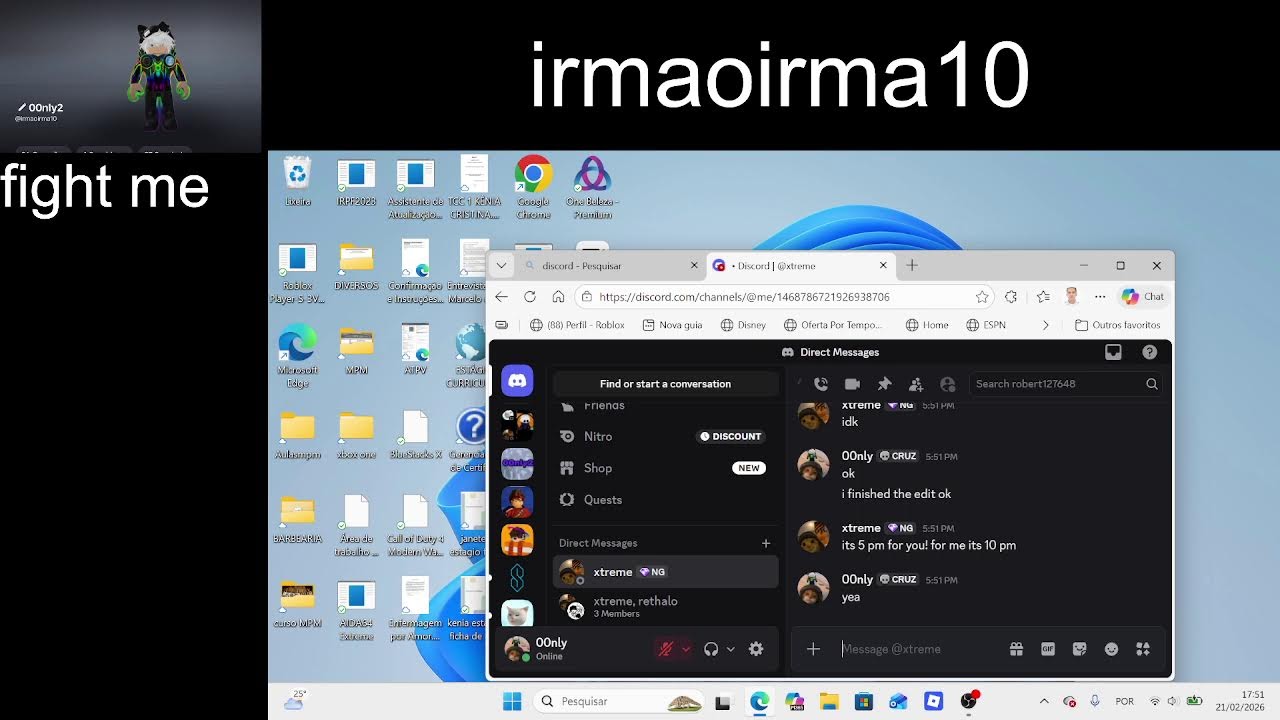
Task: Show more favorites bar items chevron
Action: 1046,325
